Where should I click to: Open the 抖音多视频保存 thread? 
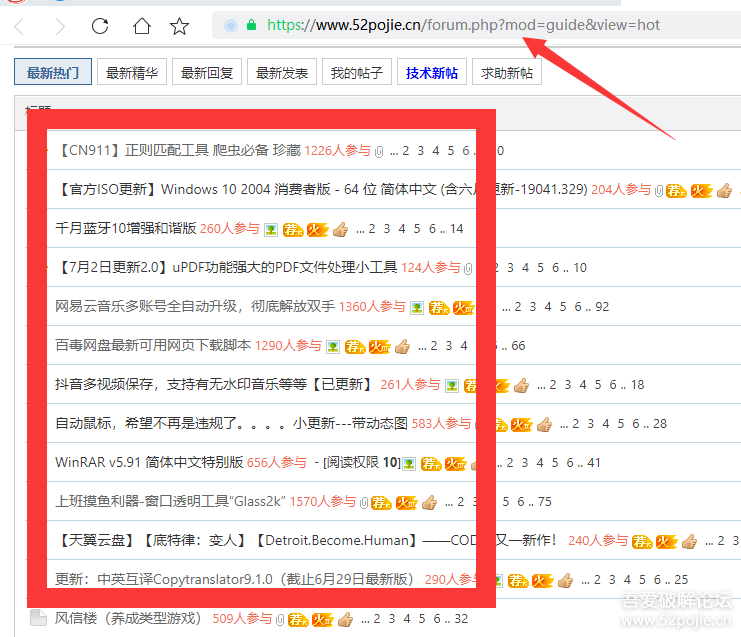215,384
